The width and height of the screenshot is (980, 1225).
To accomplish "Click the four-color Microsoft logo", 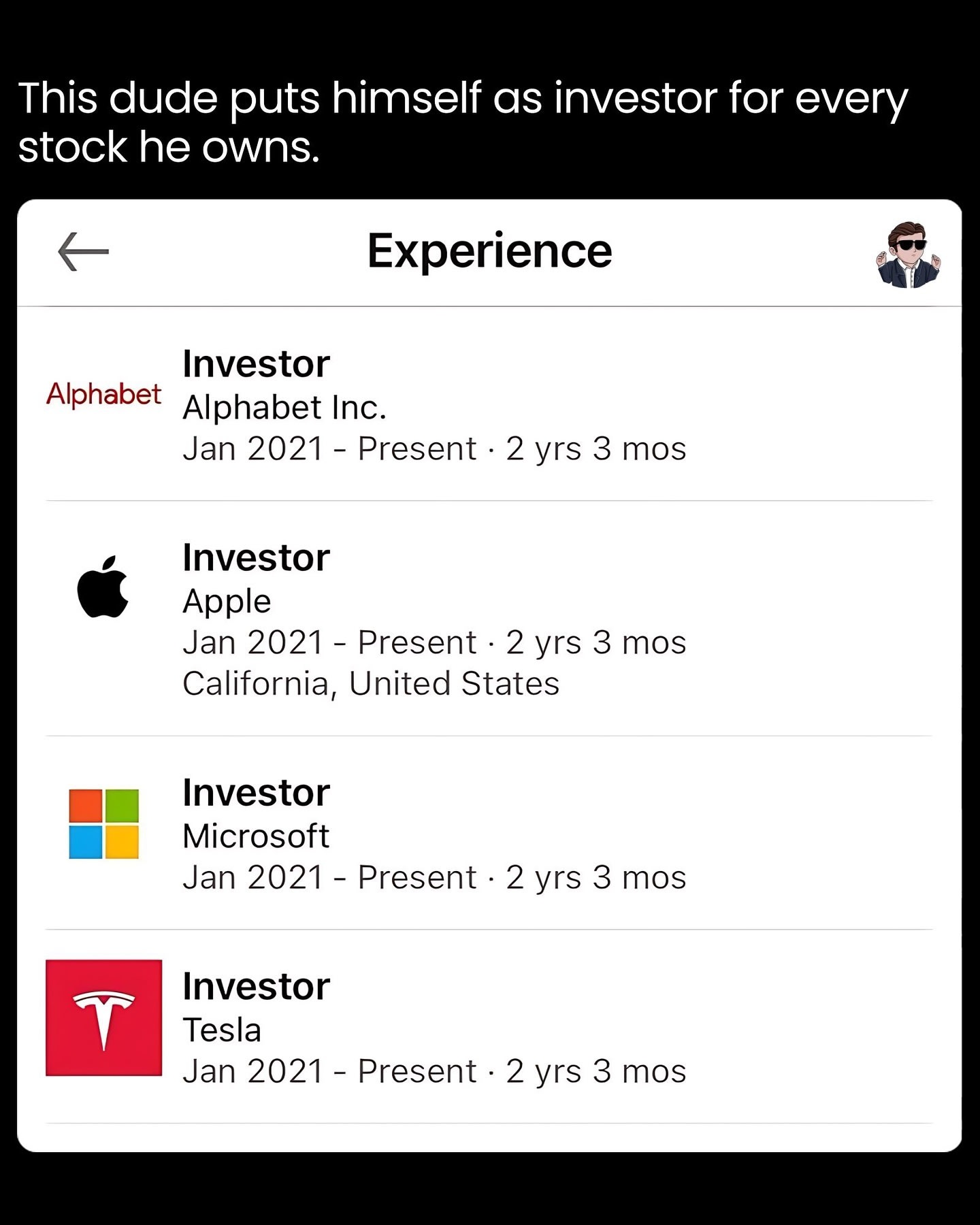I will click(x=103, y=823).
